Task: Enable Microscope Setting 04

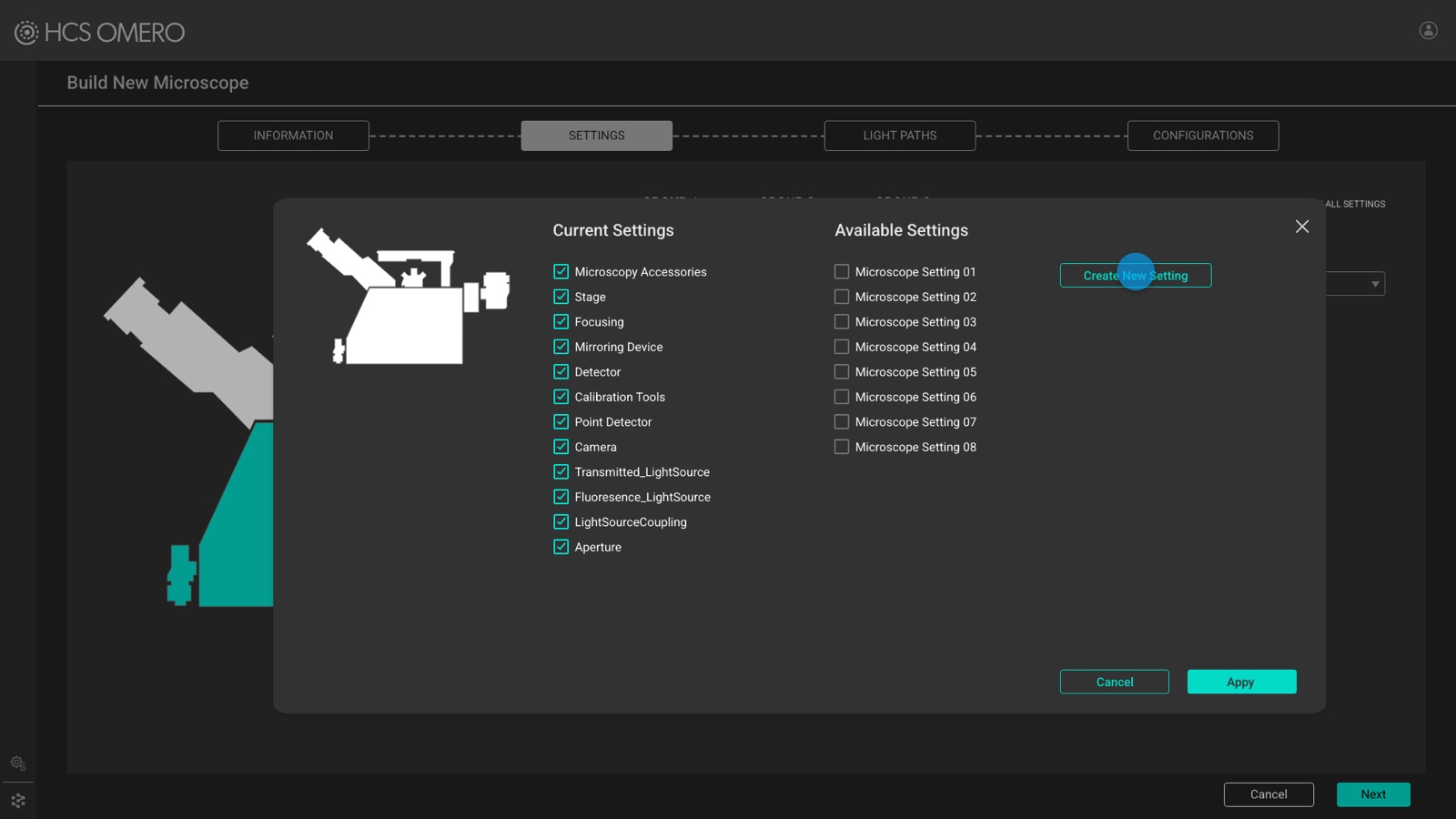Action: [x=842, y=347]
